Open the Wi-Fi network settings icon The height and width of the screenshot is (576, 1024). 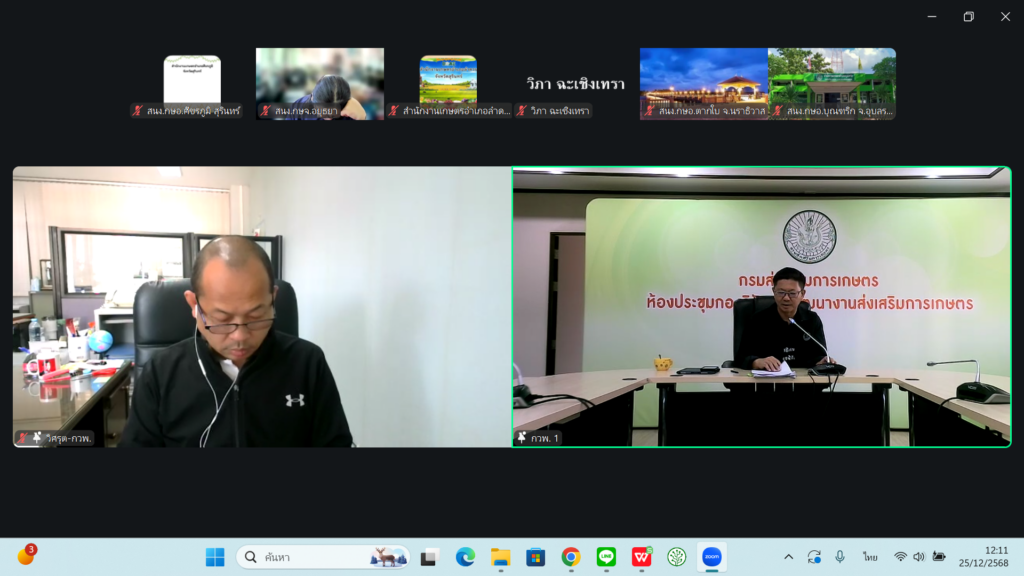click(900, 557)
